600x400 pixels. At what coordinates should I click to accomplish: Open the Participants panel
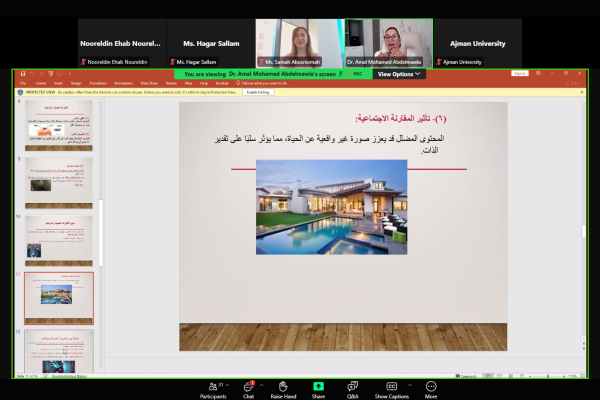point(214,386)
